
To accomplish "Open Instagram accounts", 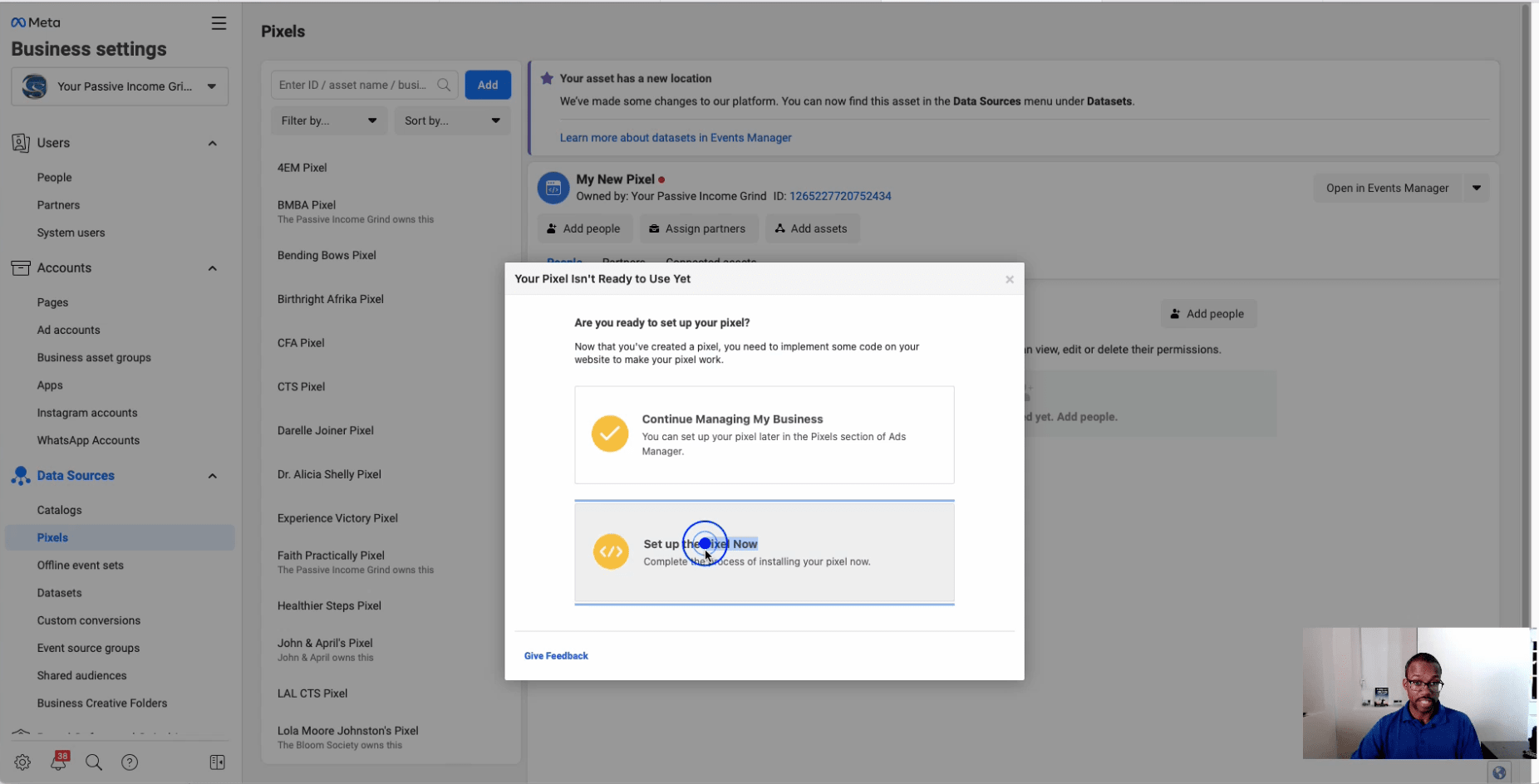I will click(x=87, y=413).
